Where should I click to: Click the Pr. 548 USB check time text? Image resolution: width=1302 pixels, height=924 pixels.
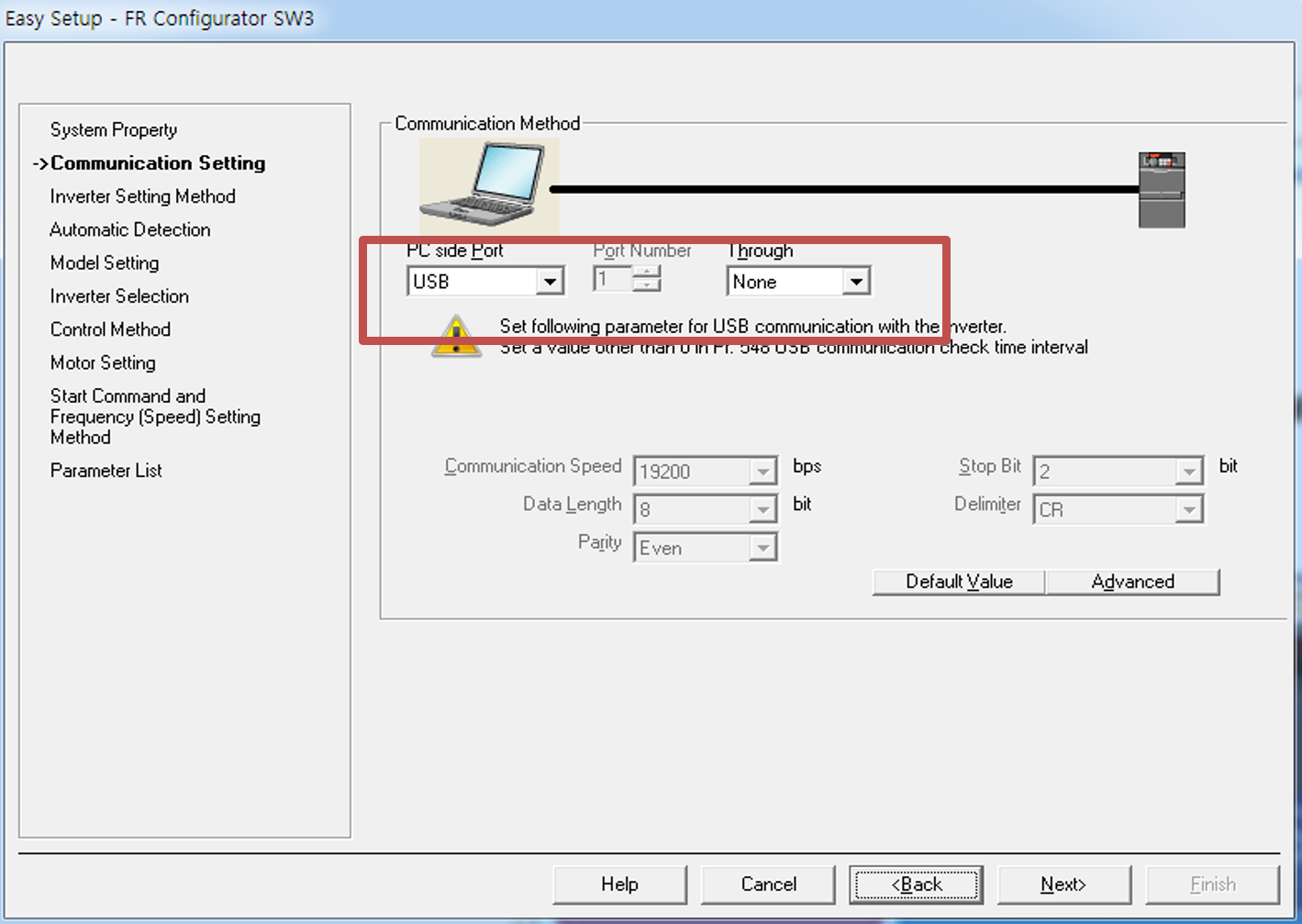point(794,348)
